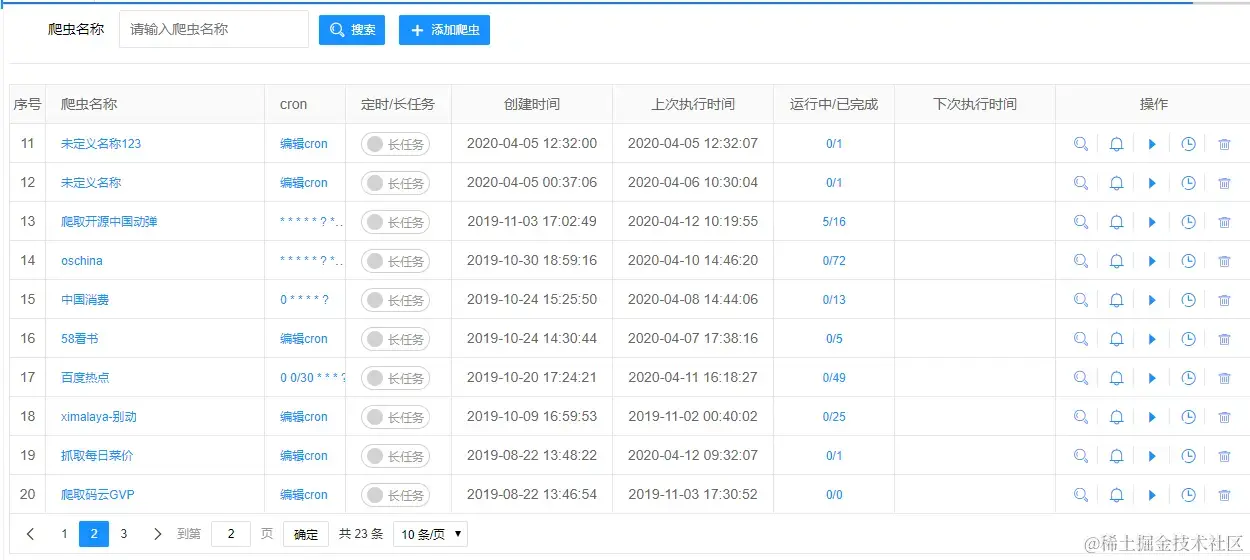Open 0/72 running/completed link
This screenshot has height=560, width=1250.
click(834, 261)
